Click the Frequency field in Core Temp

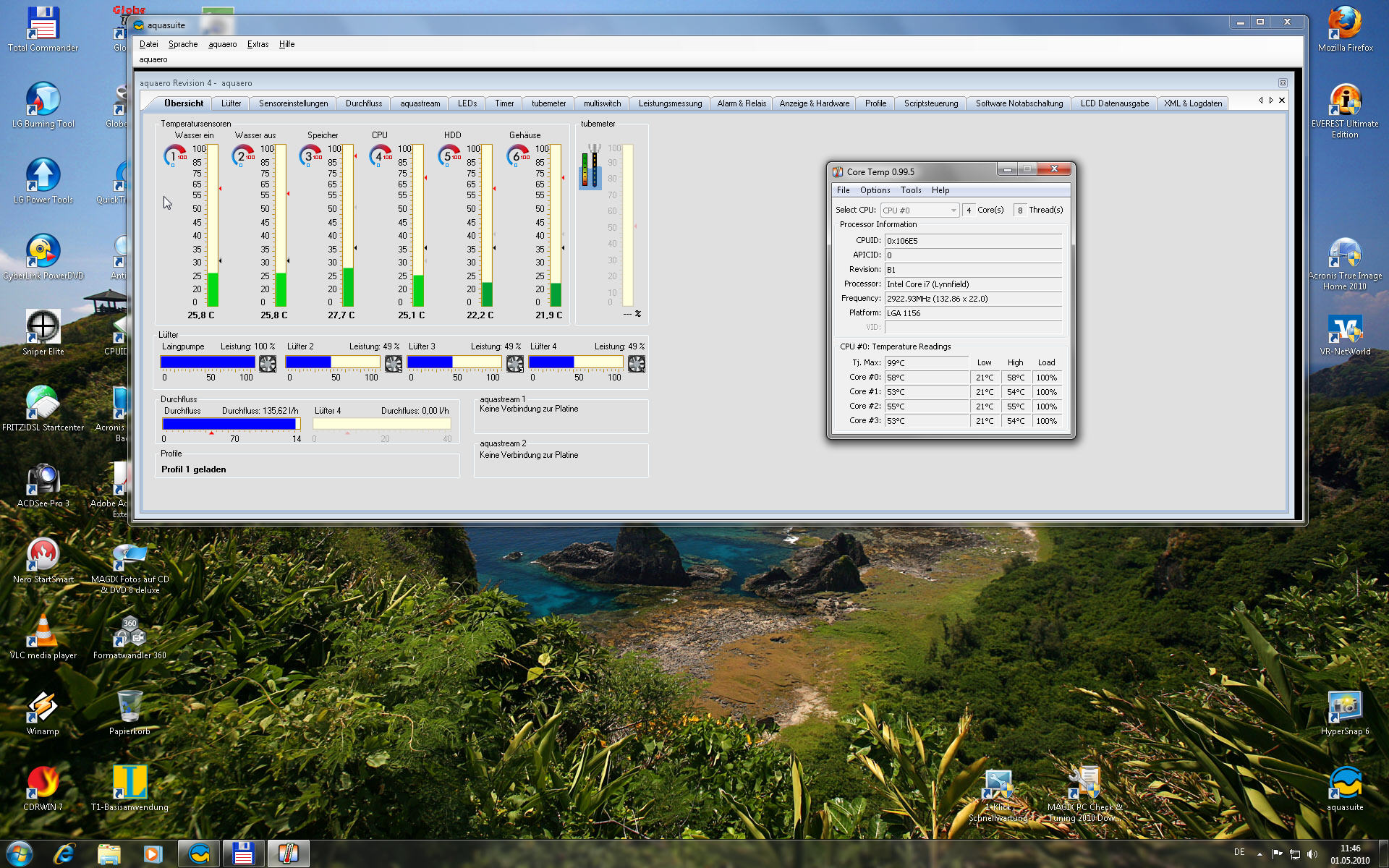[972, 299]
